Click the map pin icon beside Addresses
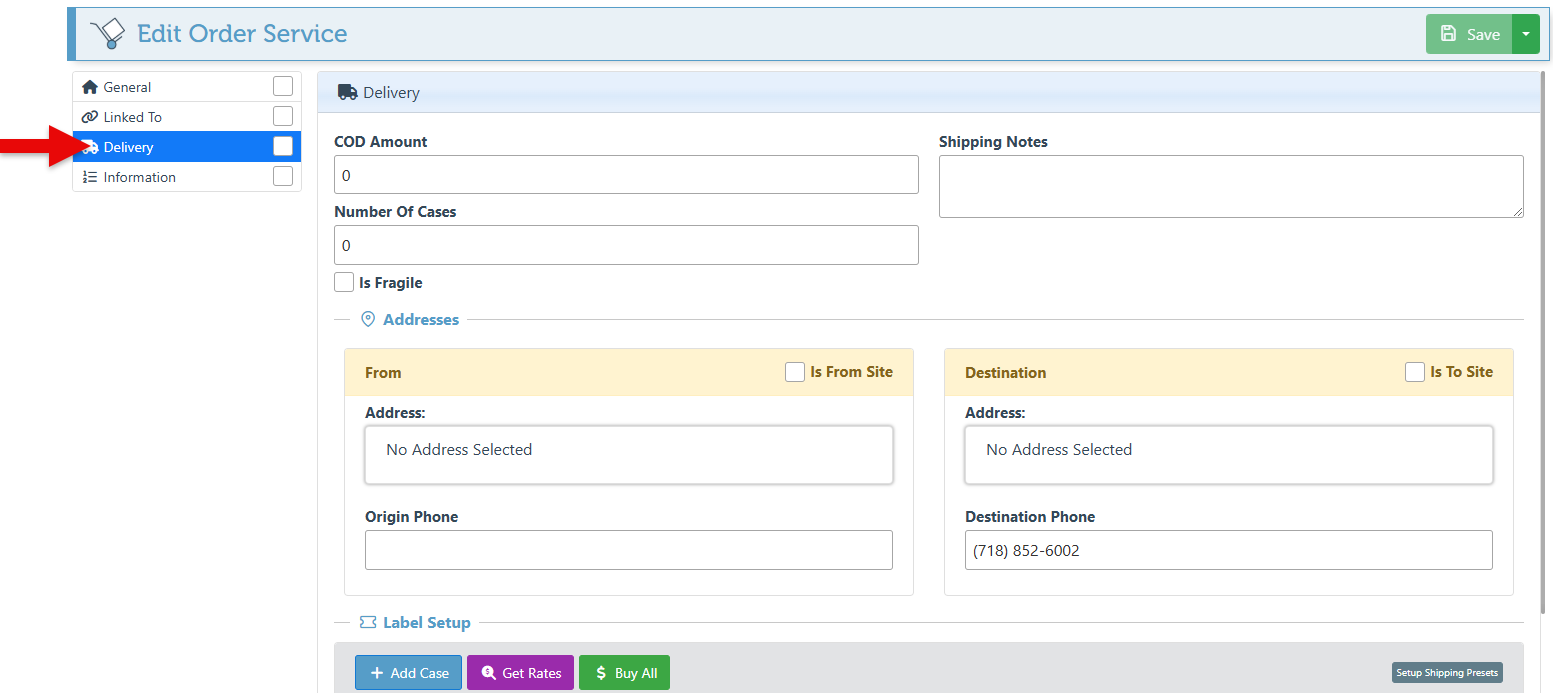The width and height of the screenshot is (1553, 700). click(x=368, y=320)
